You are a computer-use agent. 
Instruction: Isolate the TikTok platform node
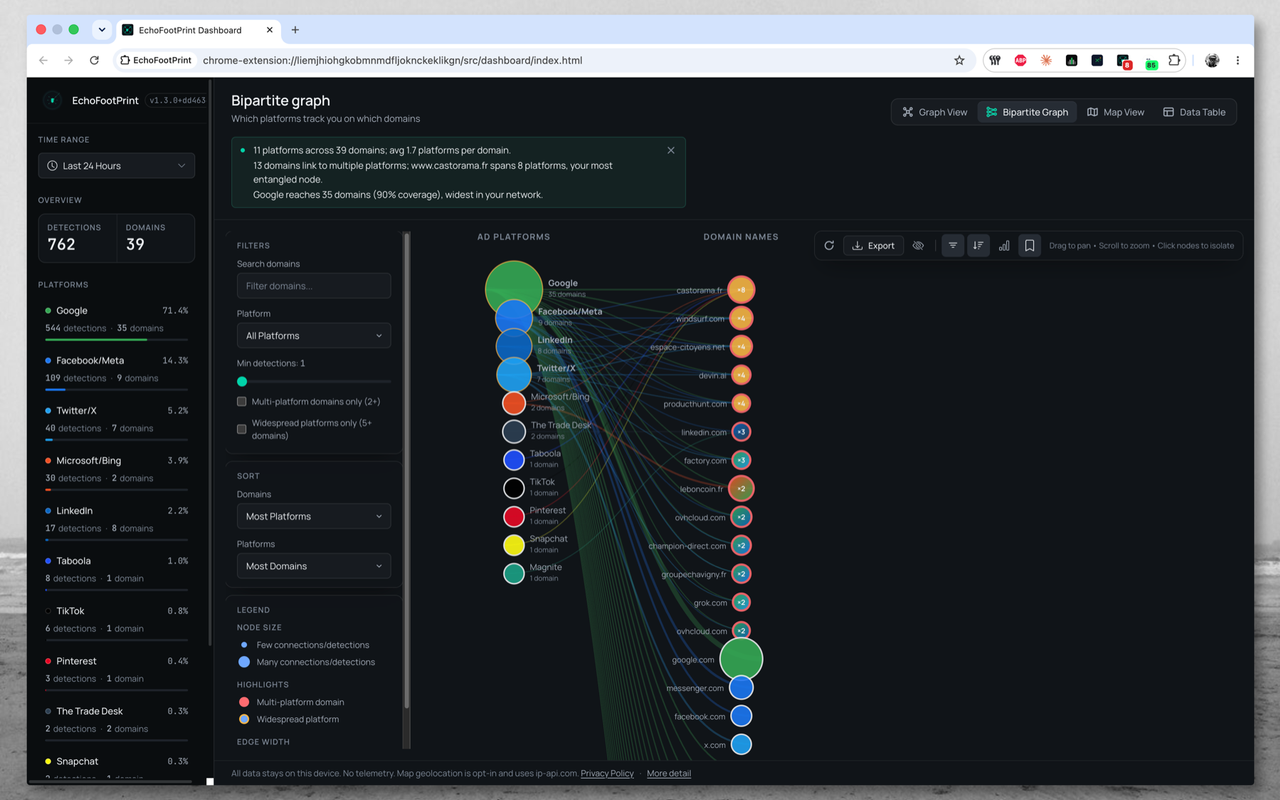pos(514,488)
